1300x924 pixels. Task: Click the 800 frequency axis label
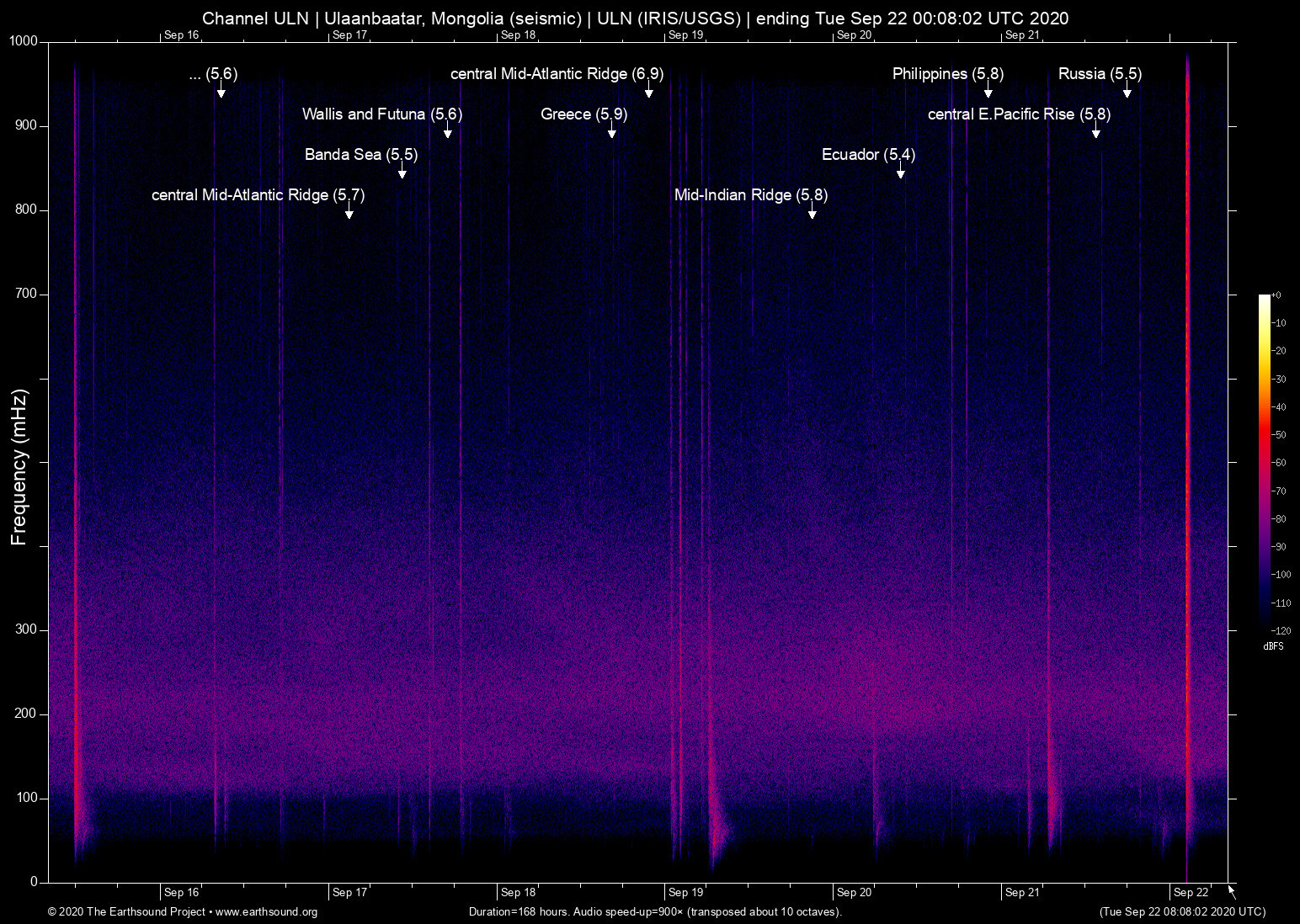click(x=27, y=210)
